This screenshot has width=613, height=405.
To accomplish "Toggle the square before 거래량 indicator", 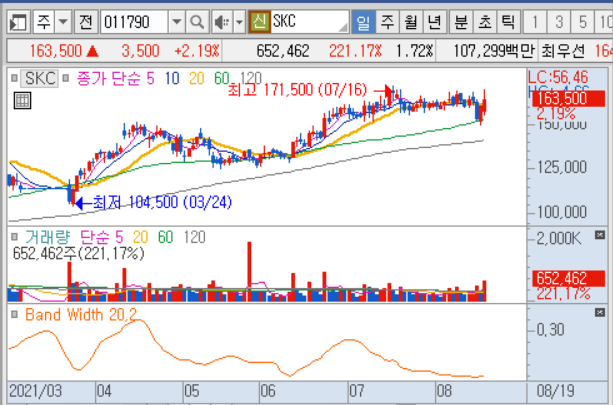I will 14,237.
